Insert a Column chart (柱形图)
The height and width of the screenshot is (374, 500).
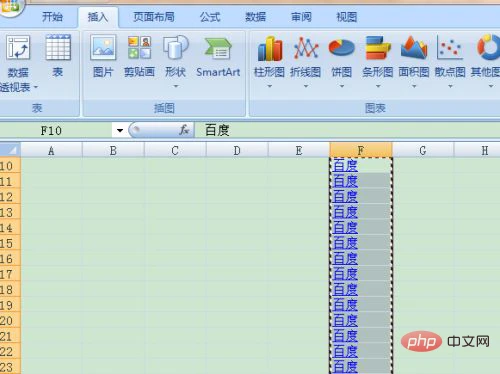pyautogui.click(x=269, y=62)
